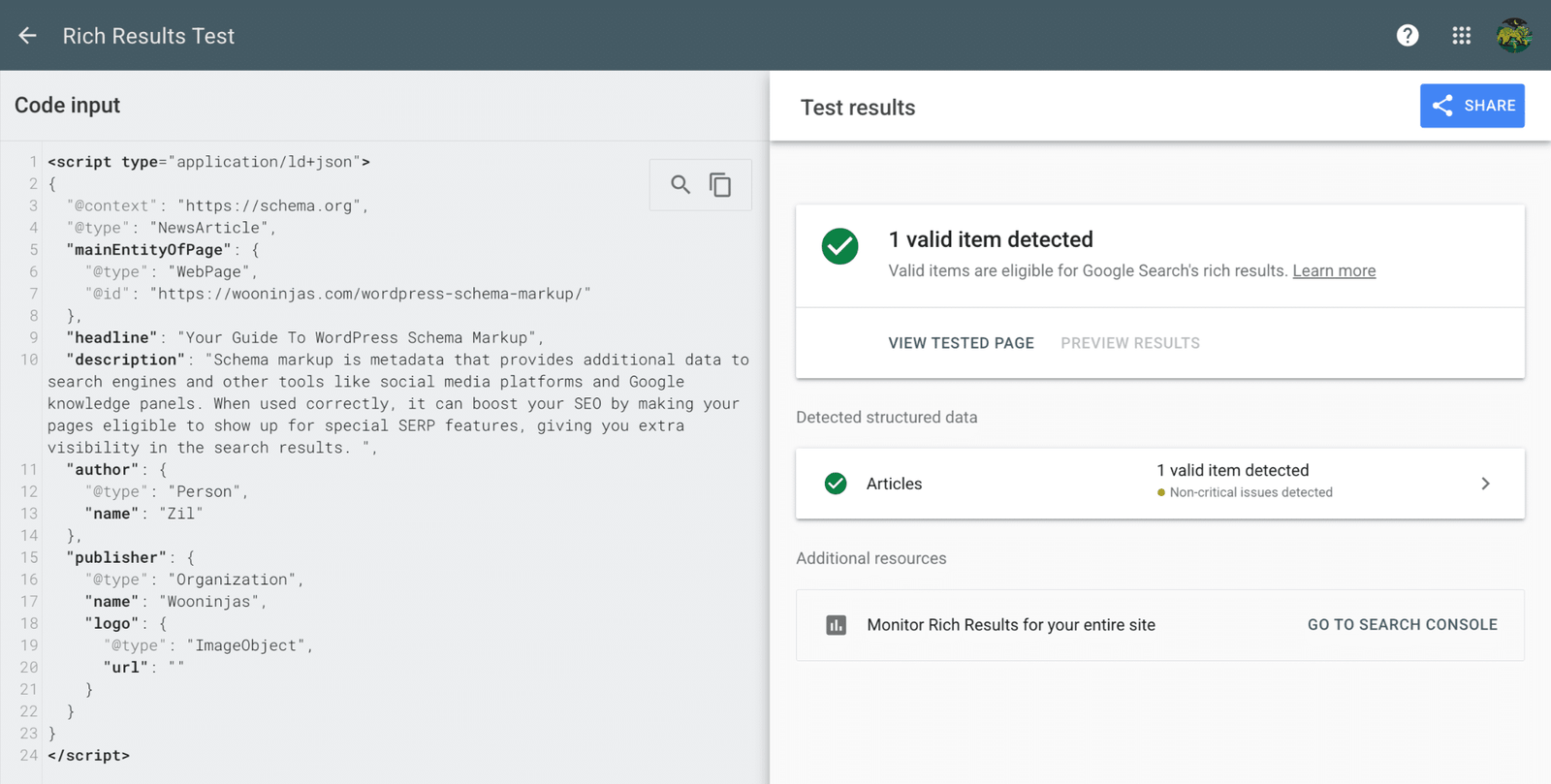This screenshot has height=784, width=1551.
Task: Click "Non-critical issues detected" text
Action: (x=1251, y=492)
